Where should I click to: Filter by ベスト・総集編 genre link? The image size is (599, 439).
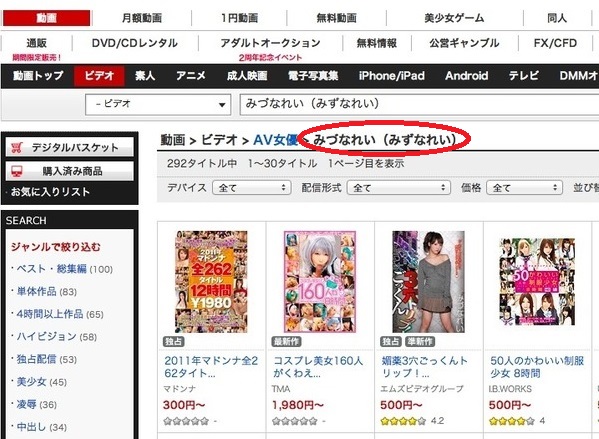52,269
